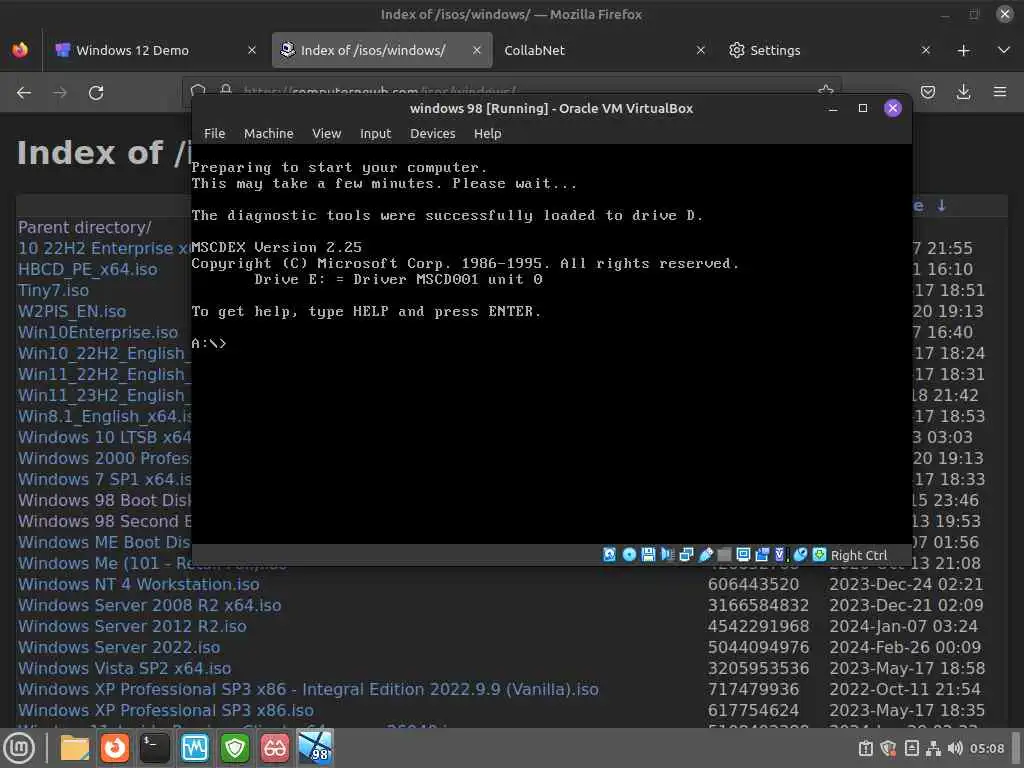Open the Windows Vista SP2 x64.iso link

(124, 668)
